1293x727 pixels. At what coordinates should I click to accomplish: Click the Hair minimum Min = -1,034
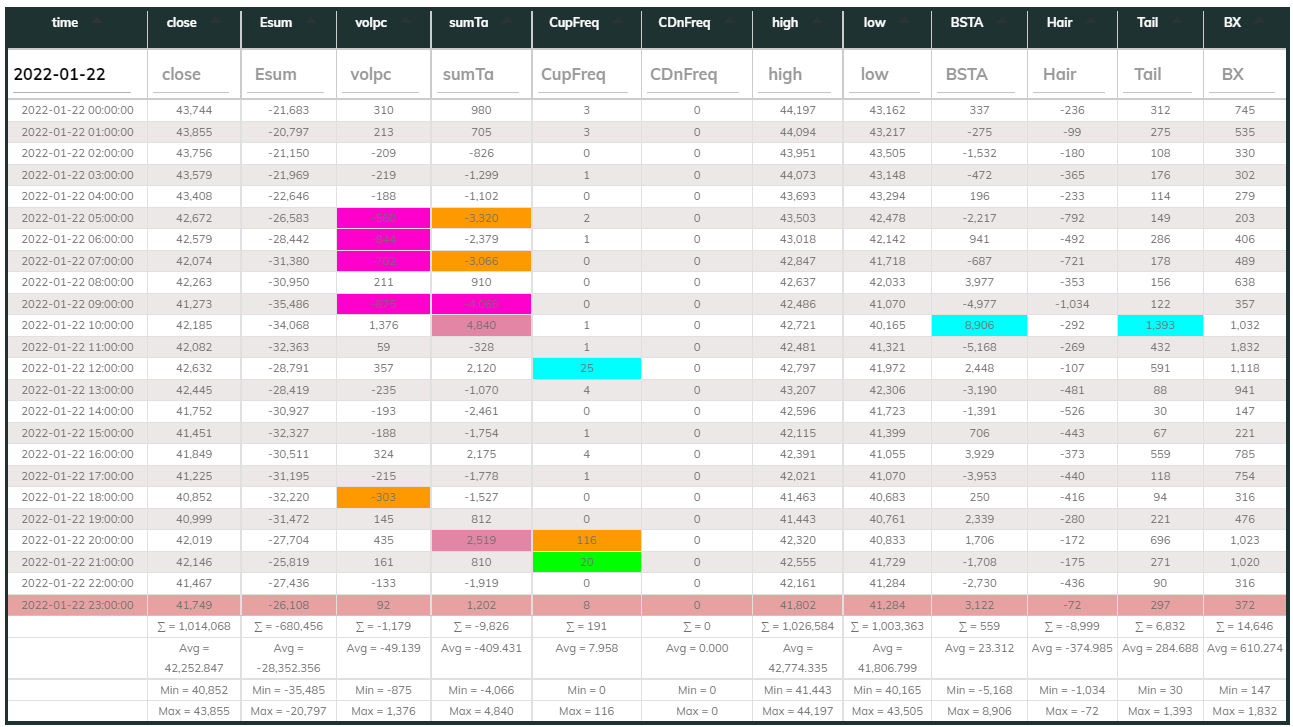1072,690
